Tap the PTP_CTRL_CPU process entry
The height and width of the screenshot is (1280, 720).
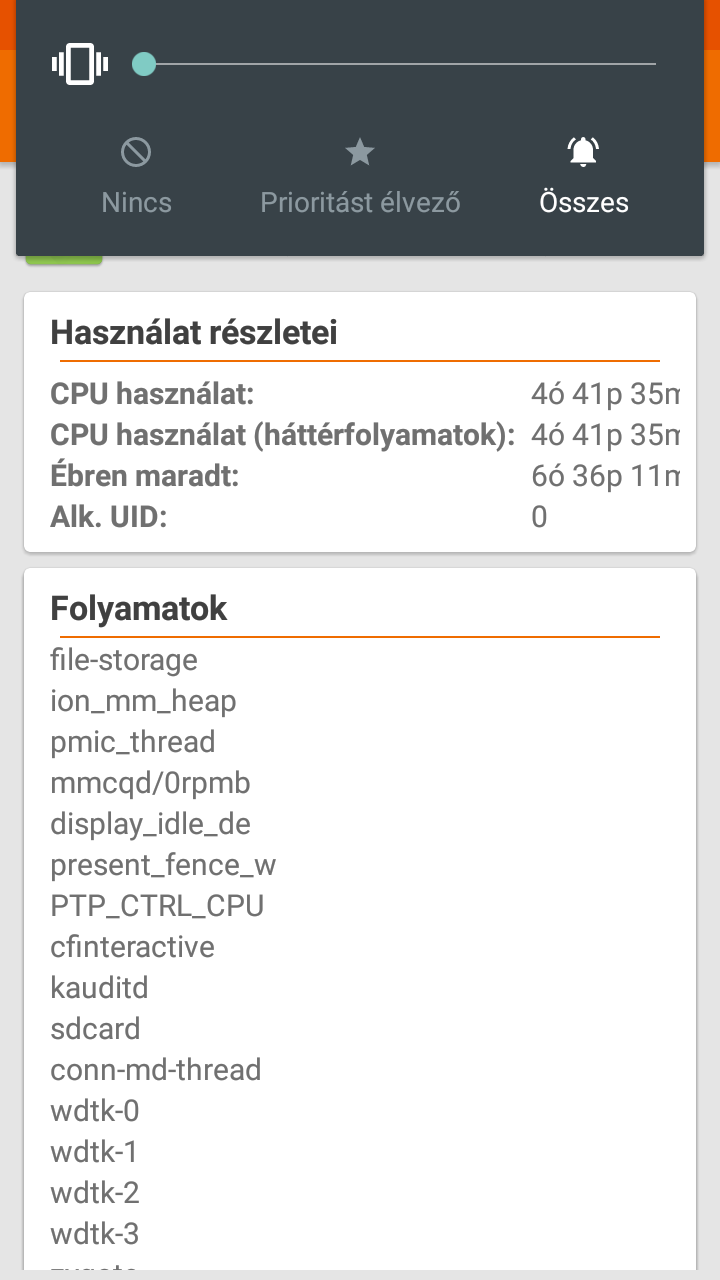click(x=157, y=906)
